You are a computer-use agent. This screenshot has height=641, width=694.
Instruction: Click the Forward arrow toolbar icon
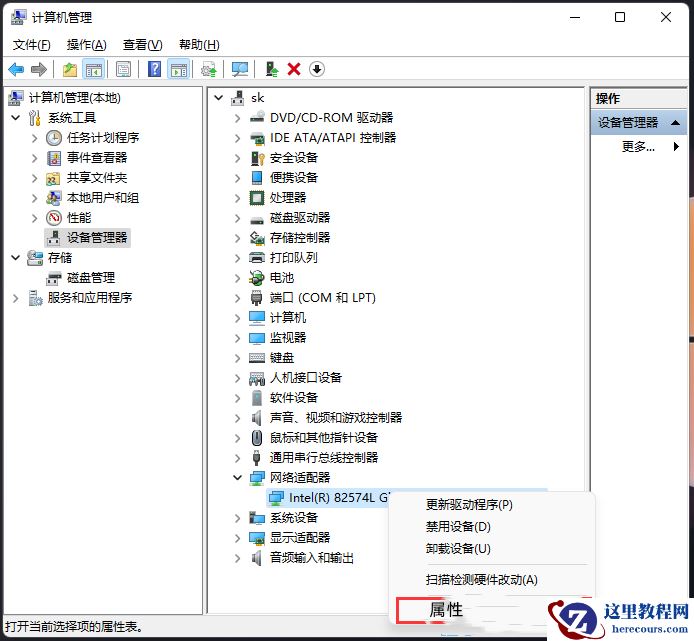coord(39,70)
